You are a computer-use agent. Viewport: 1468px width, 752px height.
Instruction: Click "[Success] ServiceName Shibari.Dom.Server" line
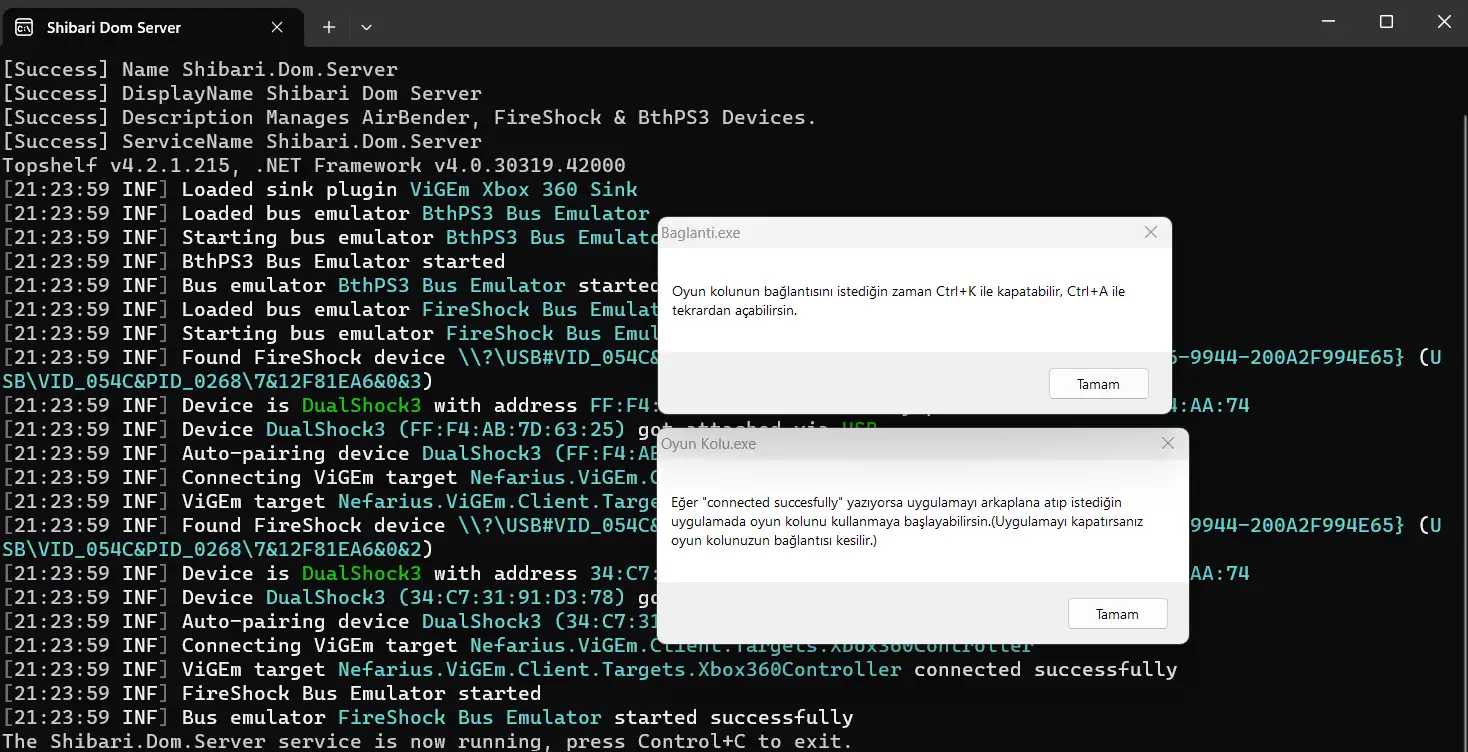[242, 141]
